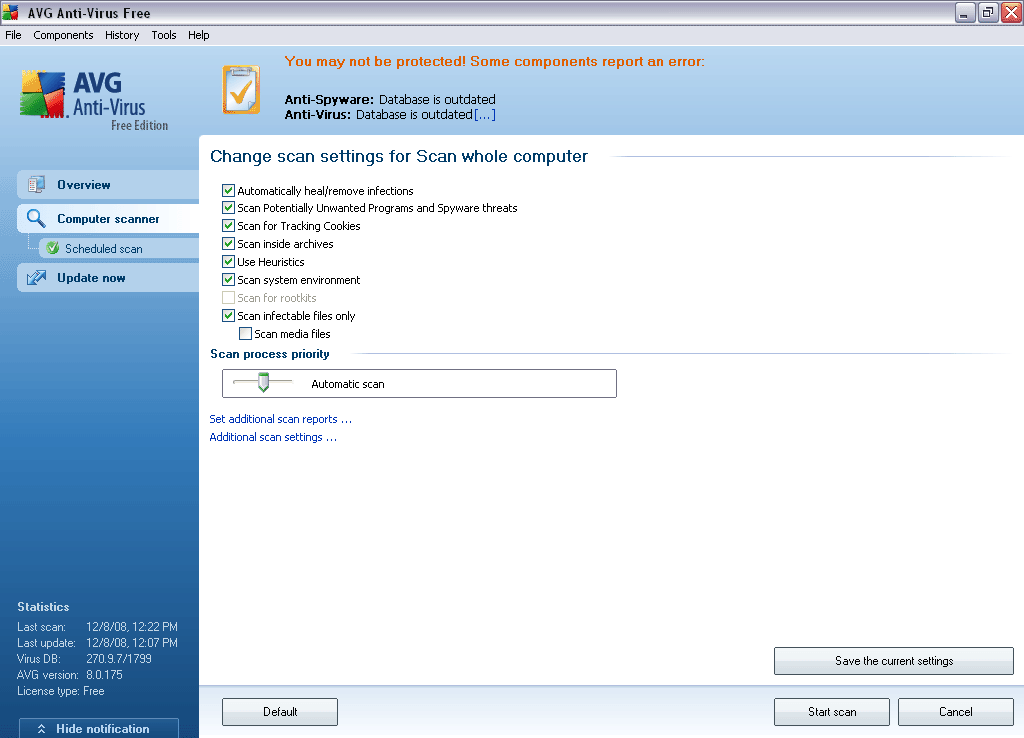Click the Update now arrow icon
The height and width of the screenshot is (738, 1024).
[x=37, y=278]
